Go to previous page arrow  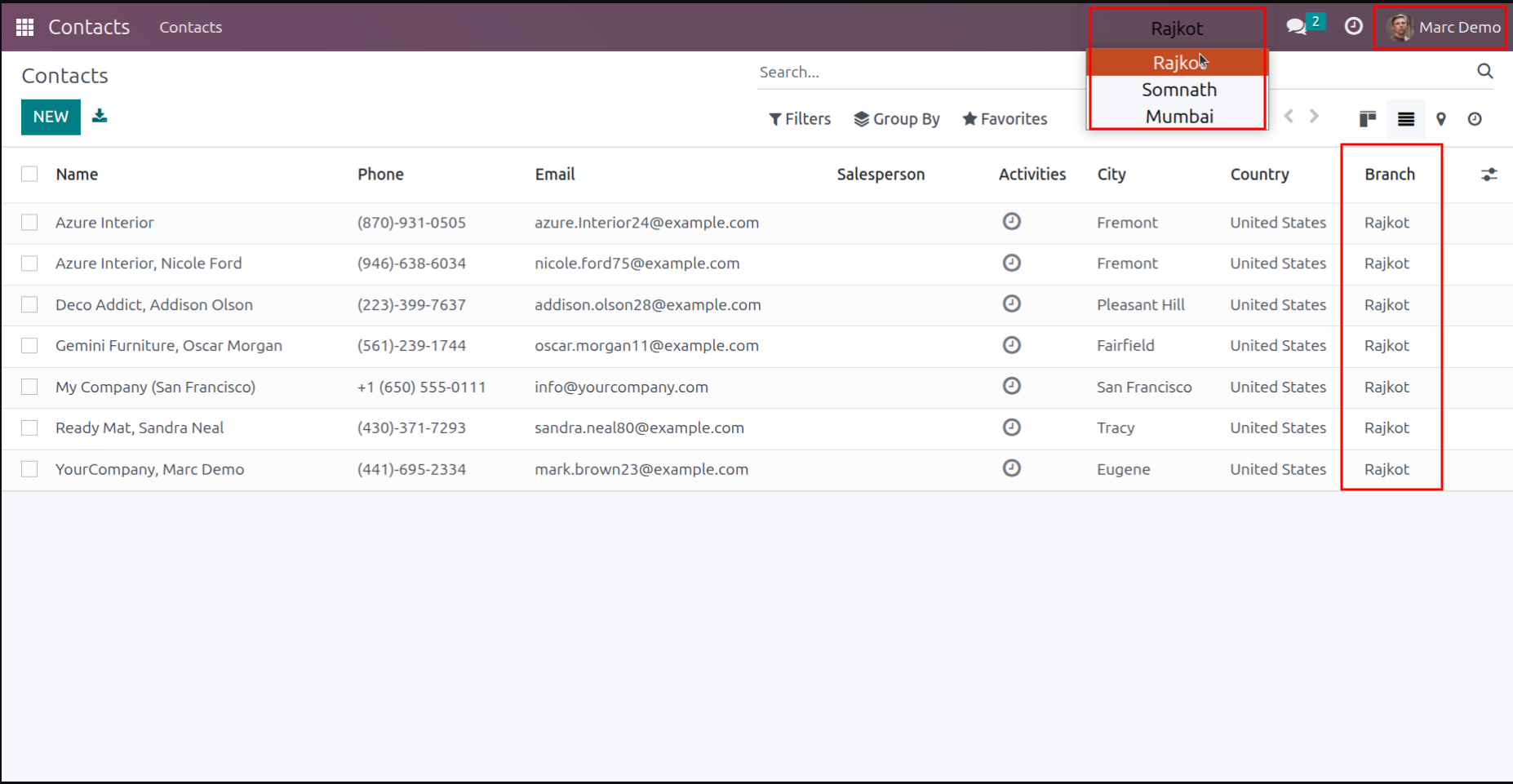(x=1289, y=116)
